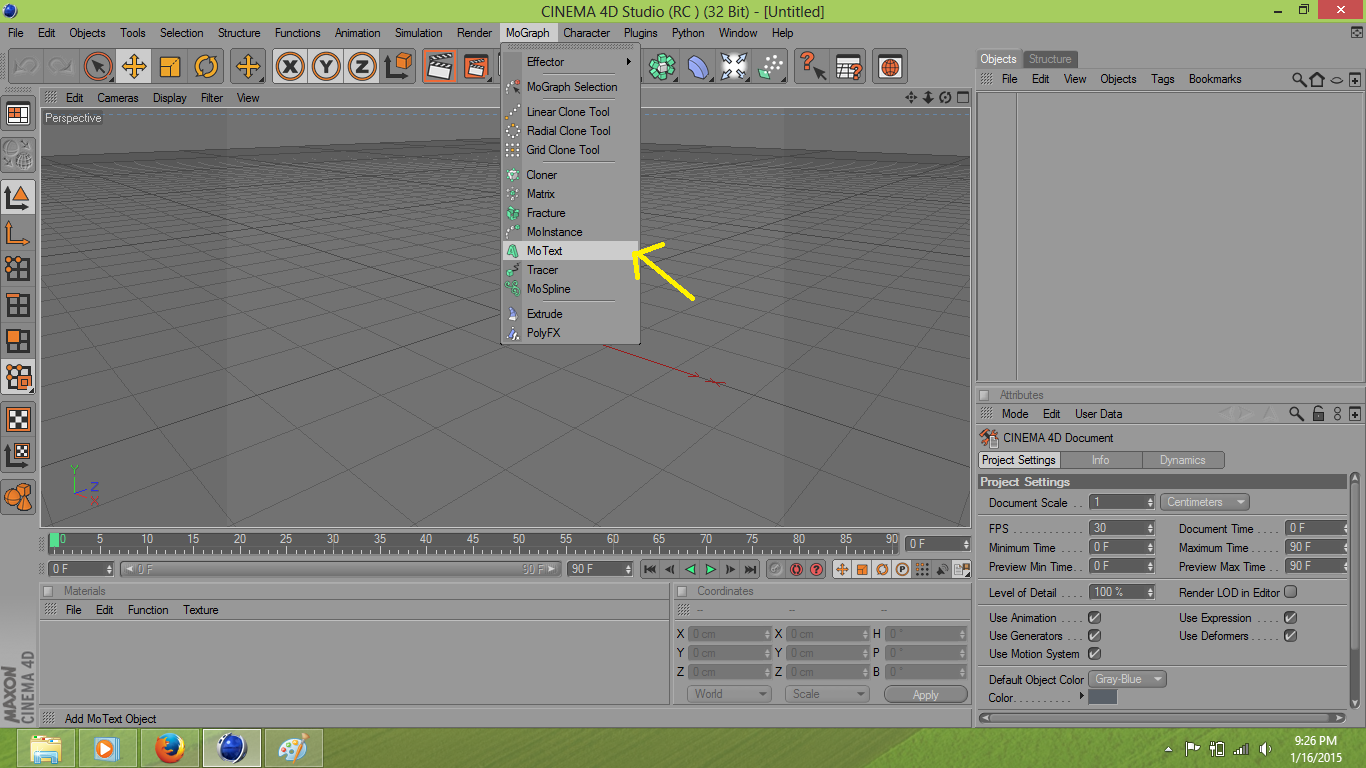Select PolyFX in the MoGraph menu
The image size is (1366, 768).
[571, 333]
